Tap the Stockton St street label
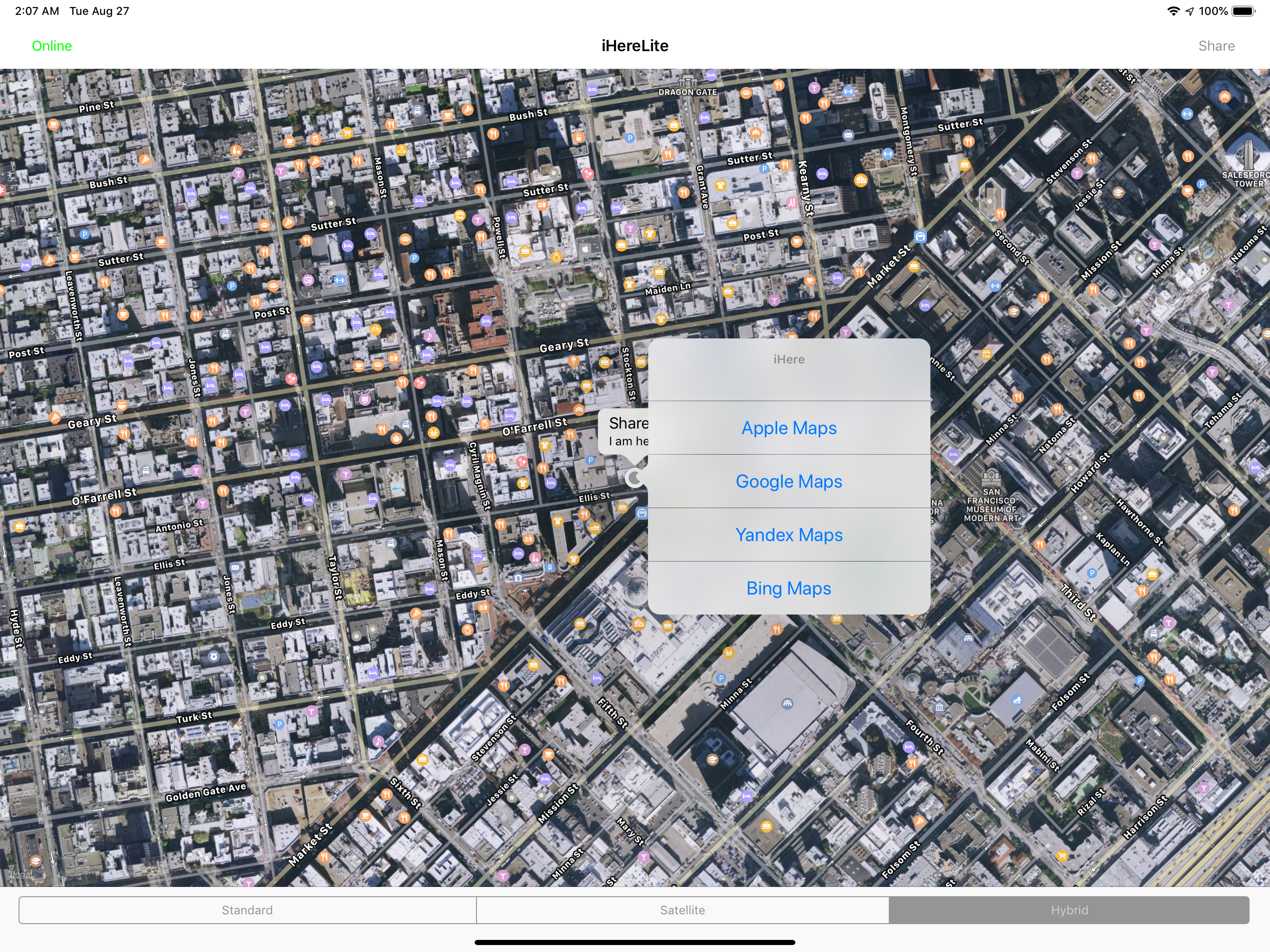 (x=628, y=373)
